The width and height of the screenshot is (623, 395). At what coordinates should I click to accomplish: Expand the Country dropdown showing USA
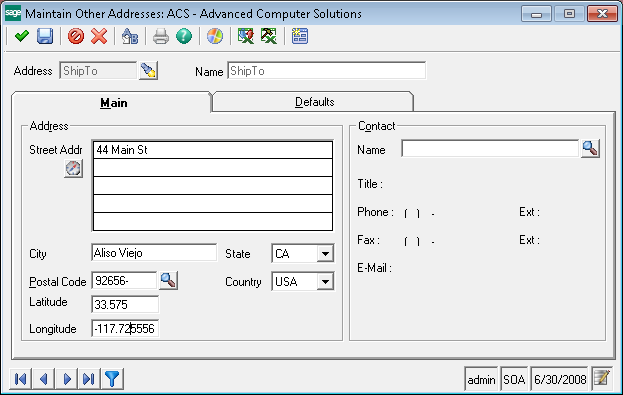pyautogui.click(x=325, y=282)
